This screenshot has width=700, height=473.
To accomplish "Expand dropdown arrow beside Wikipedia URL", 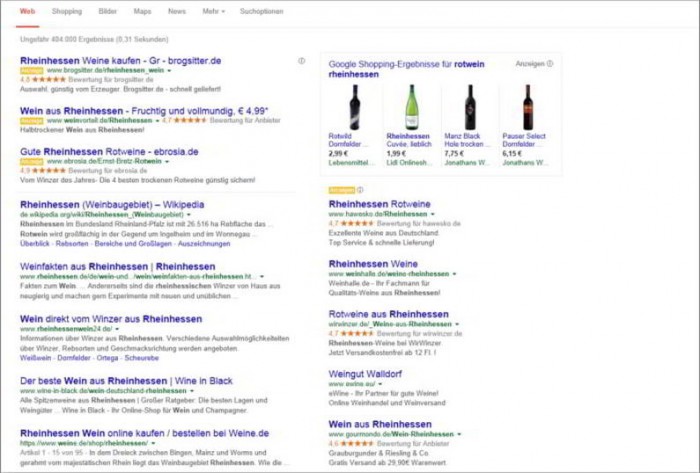I will [x=189, y=215].
